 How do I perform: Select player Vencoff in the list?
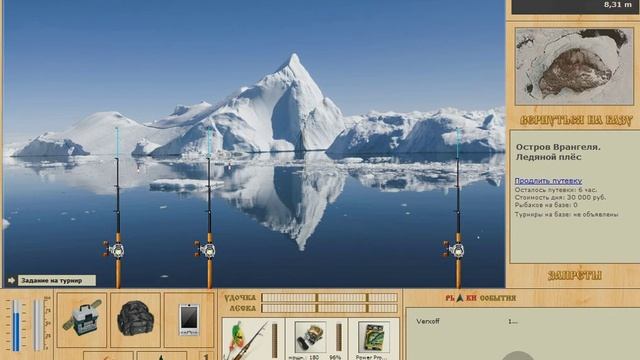[x=428, y=321]
